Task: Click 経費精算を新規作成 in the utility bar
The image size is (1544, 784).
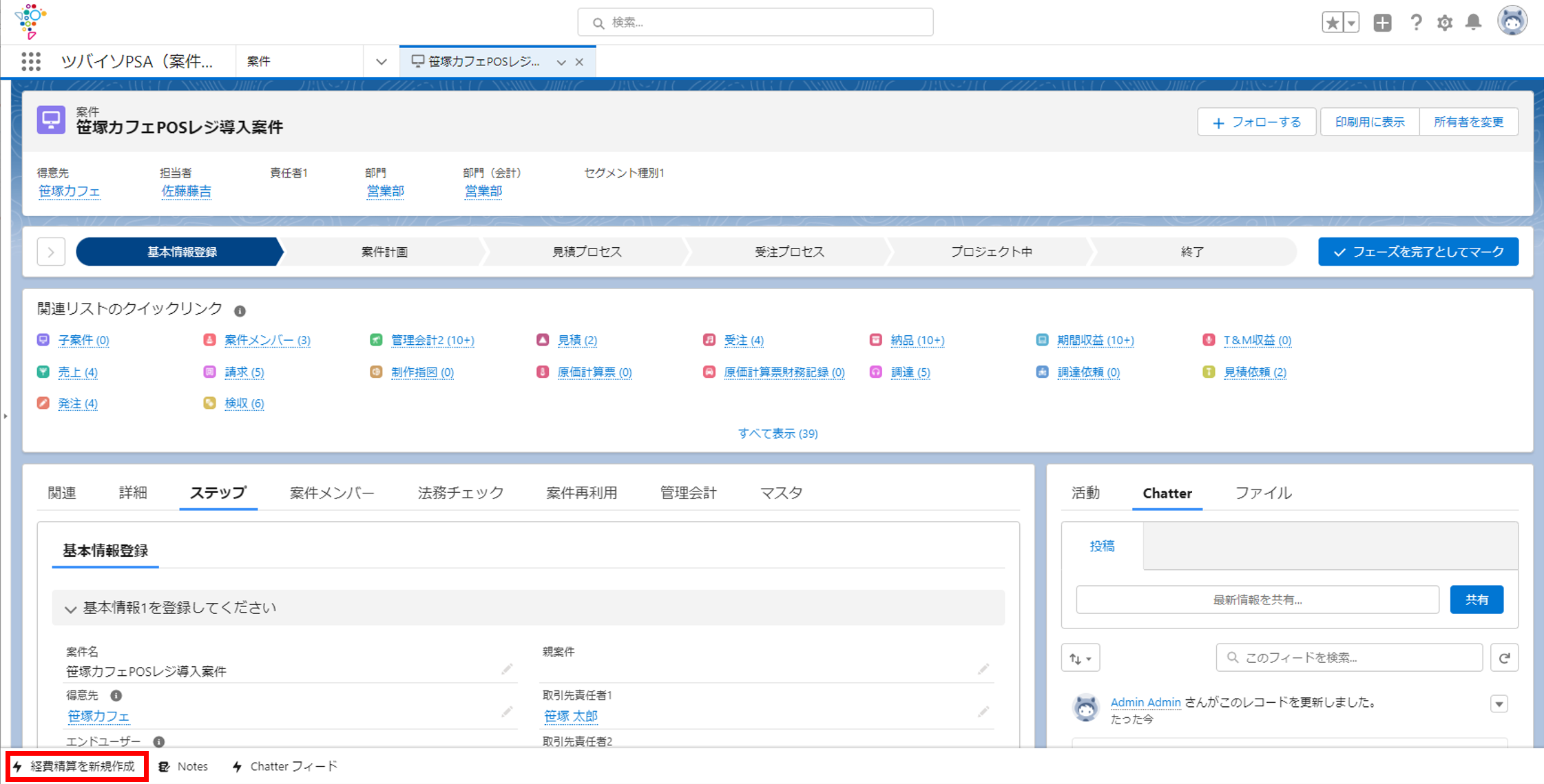Action: pyautogui.click(x=76, y=766)
